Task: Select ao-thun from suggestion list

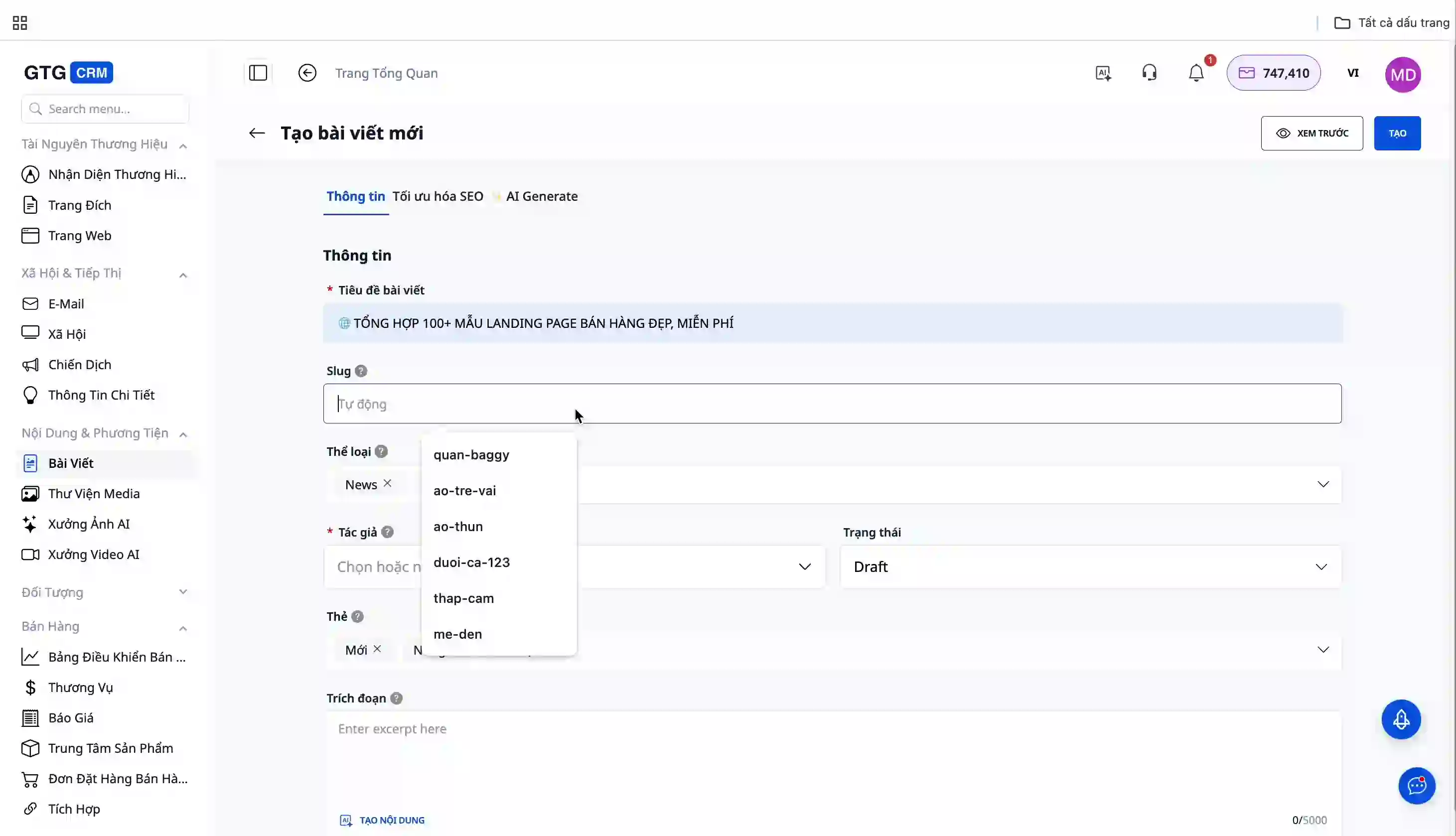Action: click(x=458, y=527)
